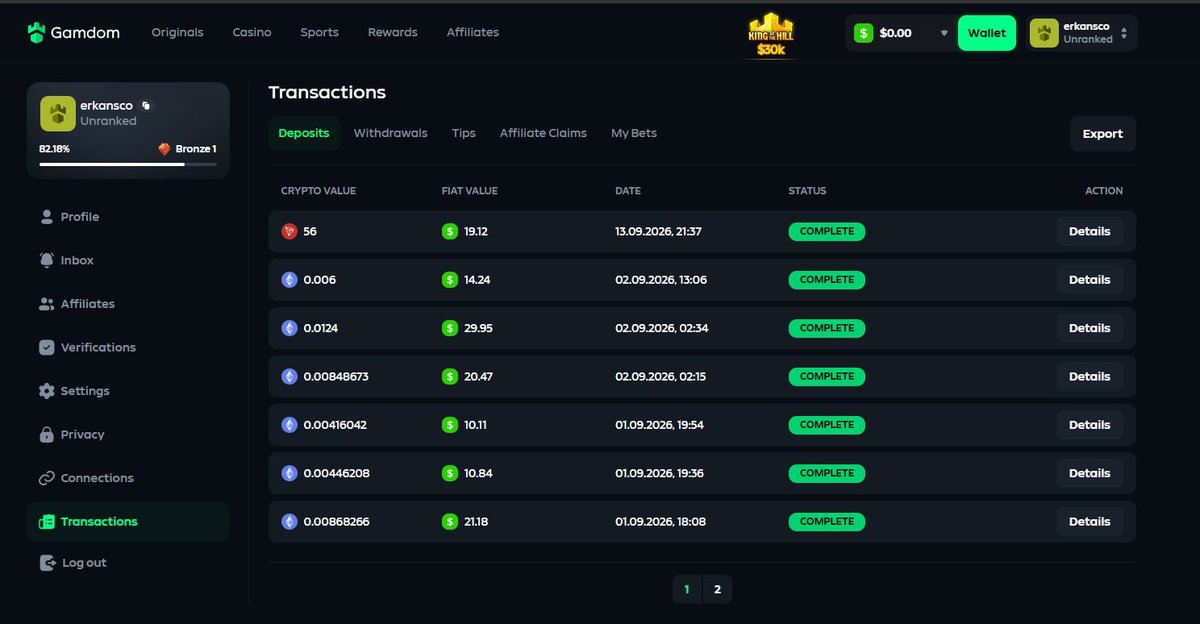View Details for the 10.84 deposit

click(1089, 473)
